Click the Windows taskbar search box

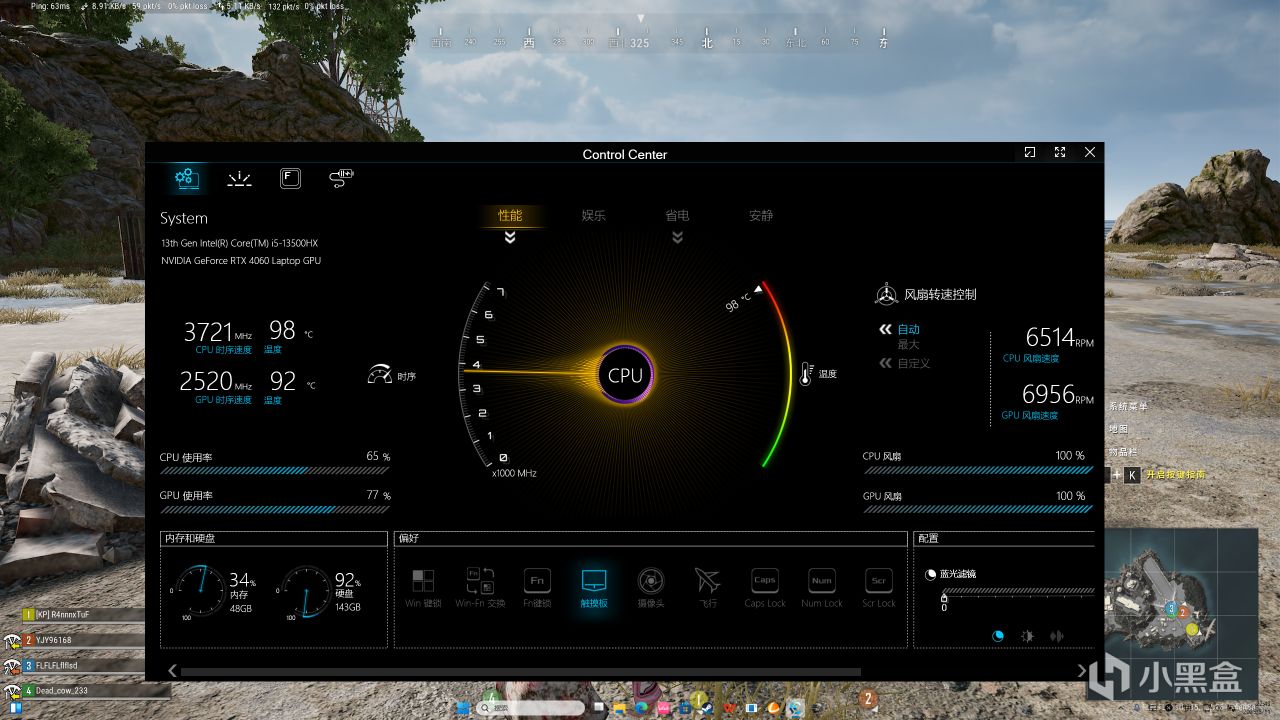click(x=530, y=708)
